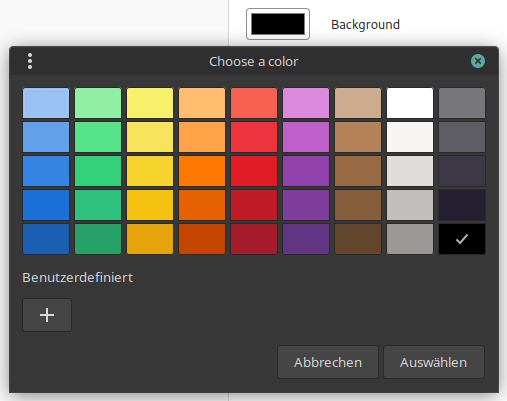Choose the lightest blue swatch

(x=46, y=103)
